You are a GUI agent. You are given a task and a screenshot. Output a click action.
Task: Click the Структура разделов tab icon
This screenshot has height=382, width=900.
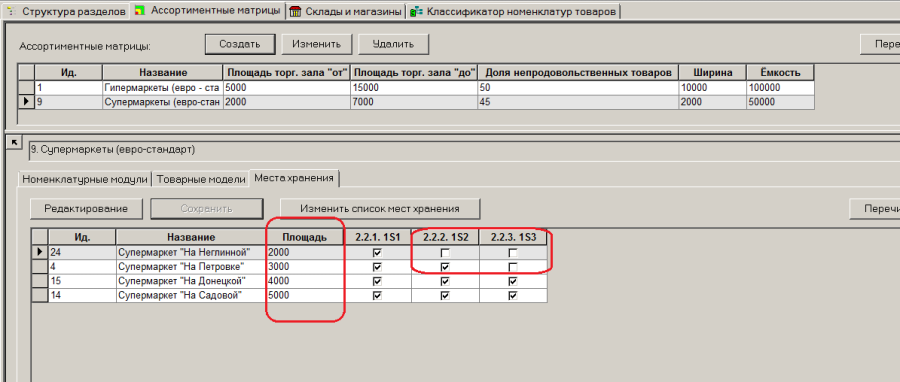(10, 12)
